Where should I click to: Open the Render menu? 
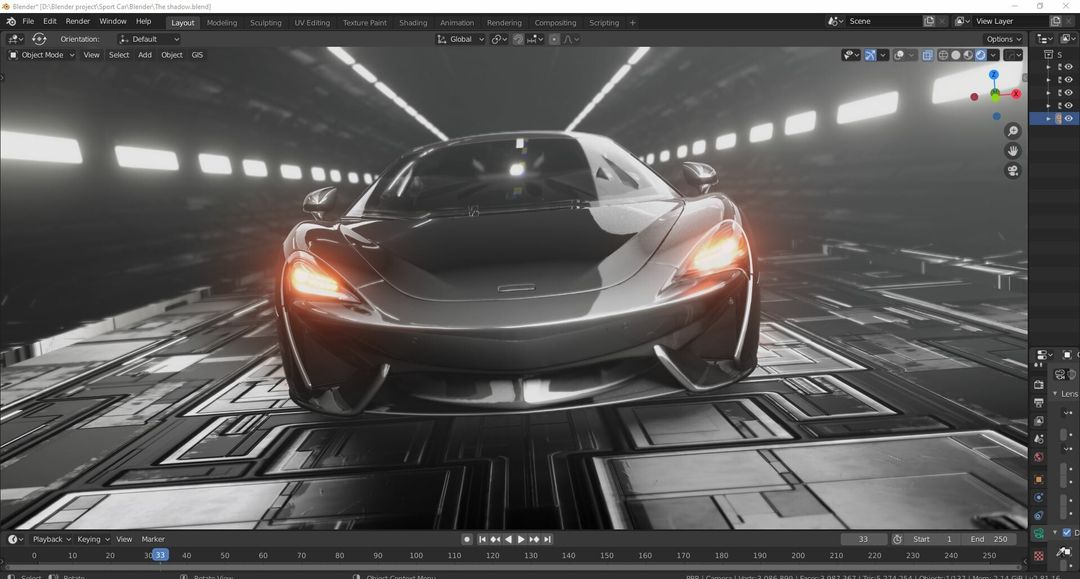77,21
